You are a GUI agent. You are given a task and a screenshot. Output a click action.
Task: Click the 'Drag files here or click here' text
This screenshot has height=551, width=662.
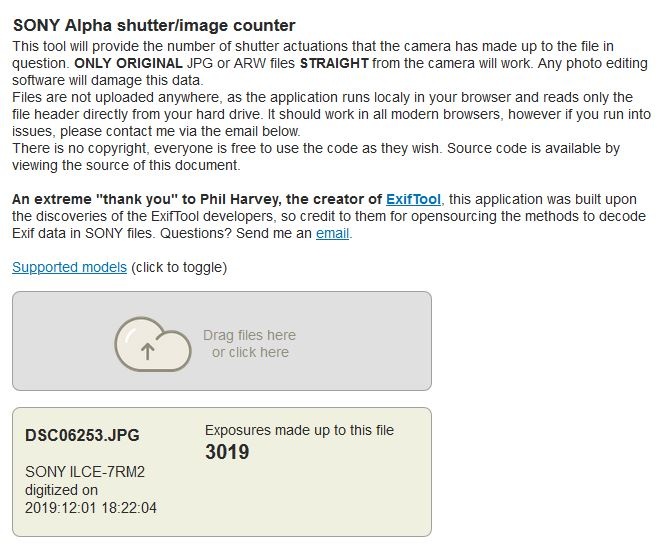click(x=249, y=343)
